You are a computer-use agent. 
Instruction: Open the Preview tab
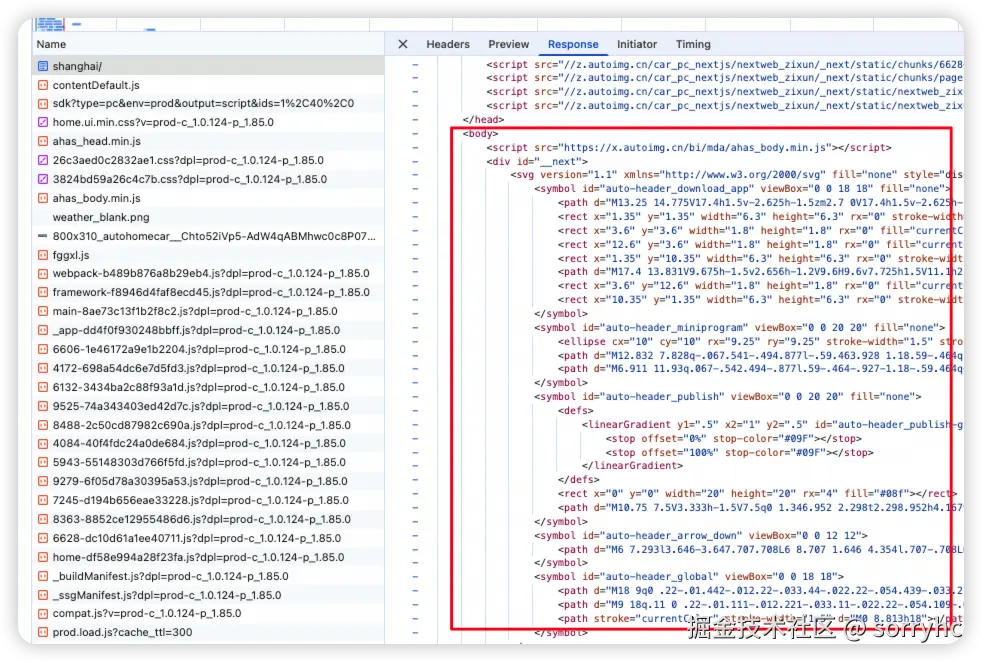(509, 44)
